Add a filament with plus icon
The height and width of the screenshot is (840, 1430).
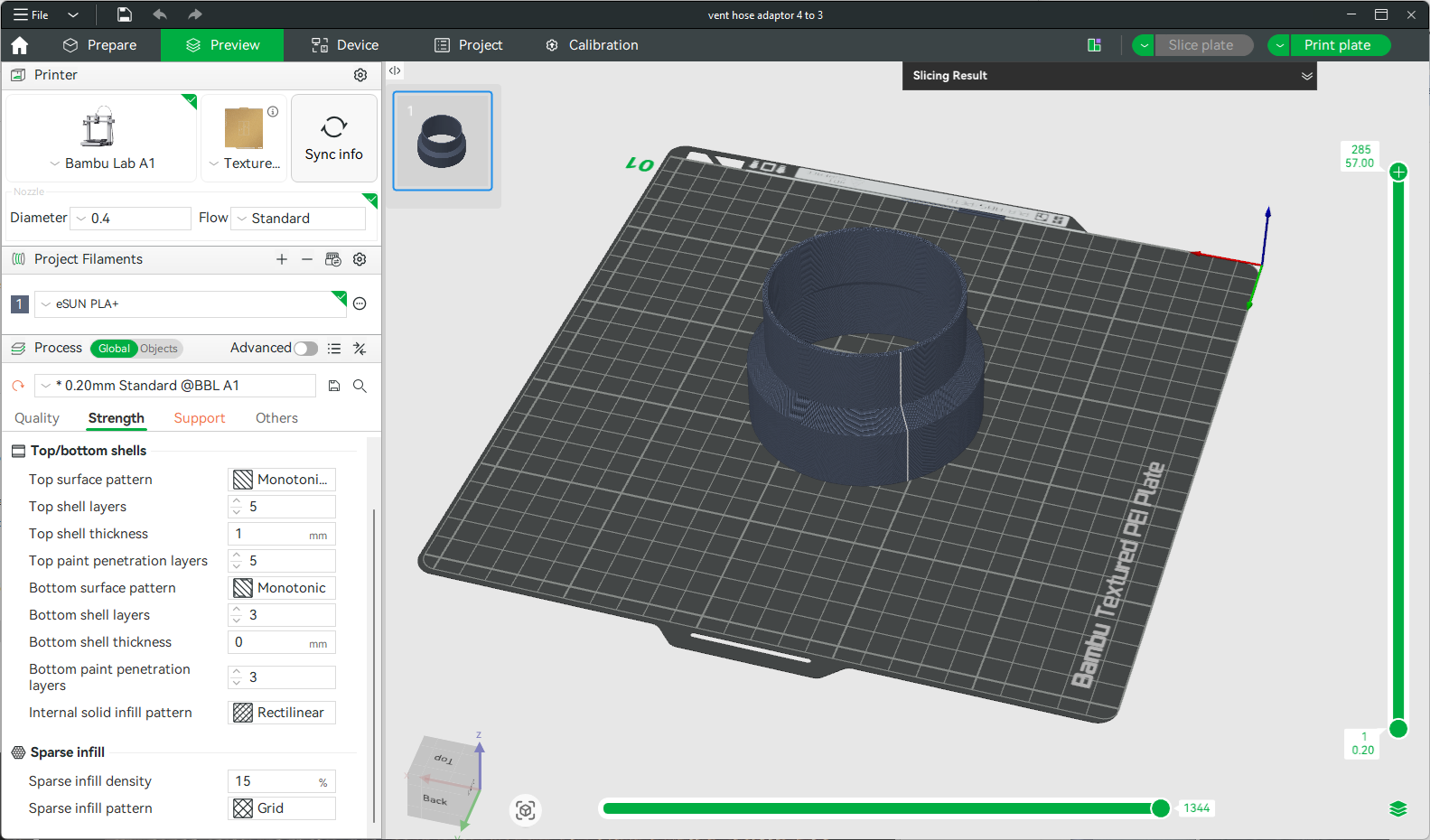click(282, 259)
